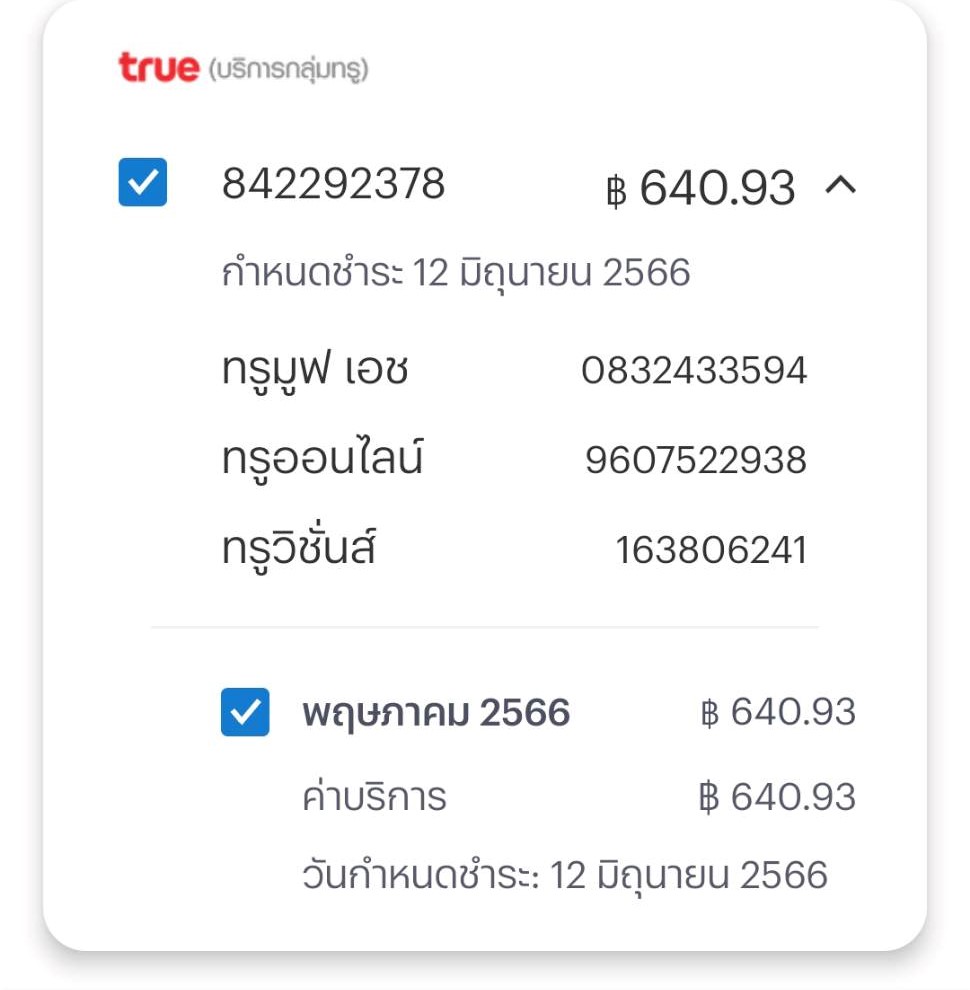Viewport: 970px width, 990px height.
Task: Click the red true logo
Action: coord(159,68)
